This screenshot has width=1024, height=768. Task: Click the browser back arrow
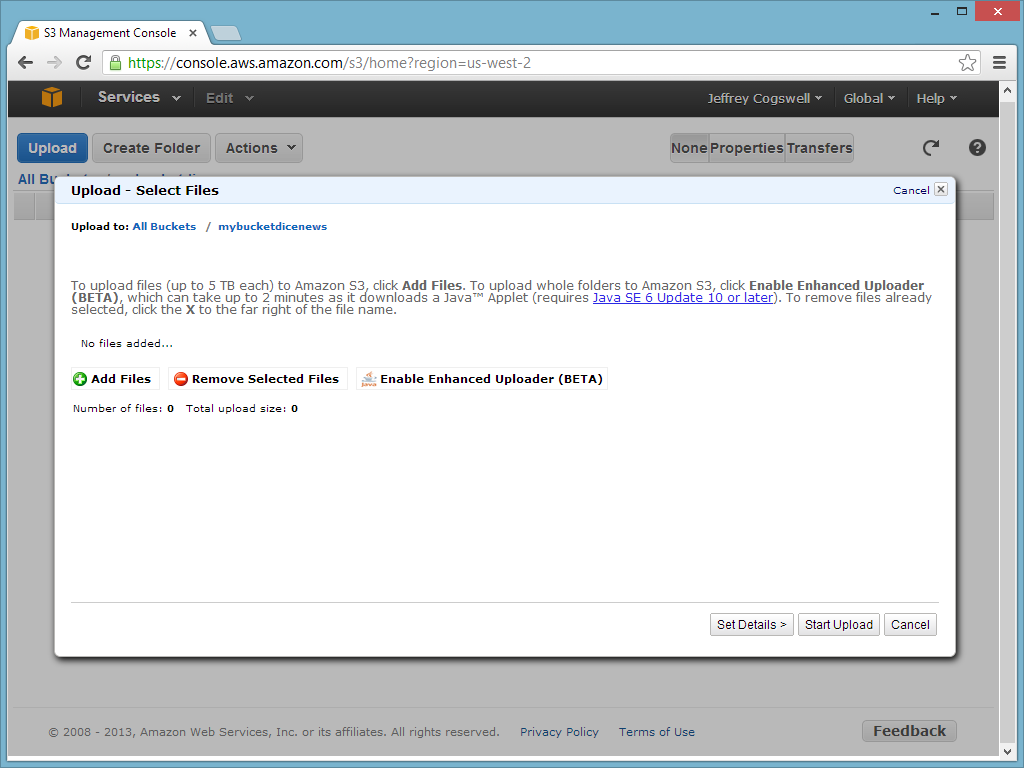pos(26,63)
